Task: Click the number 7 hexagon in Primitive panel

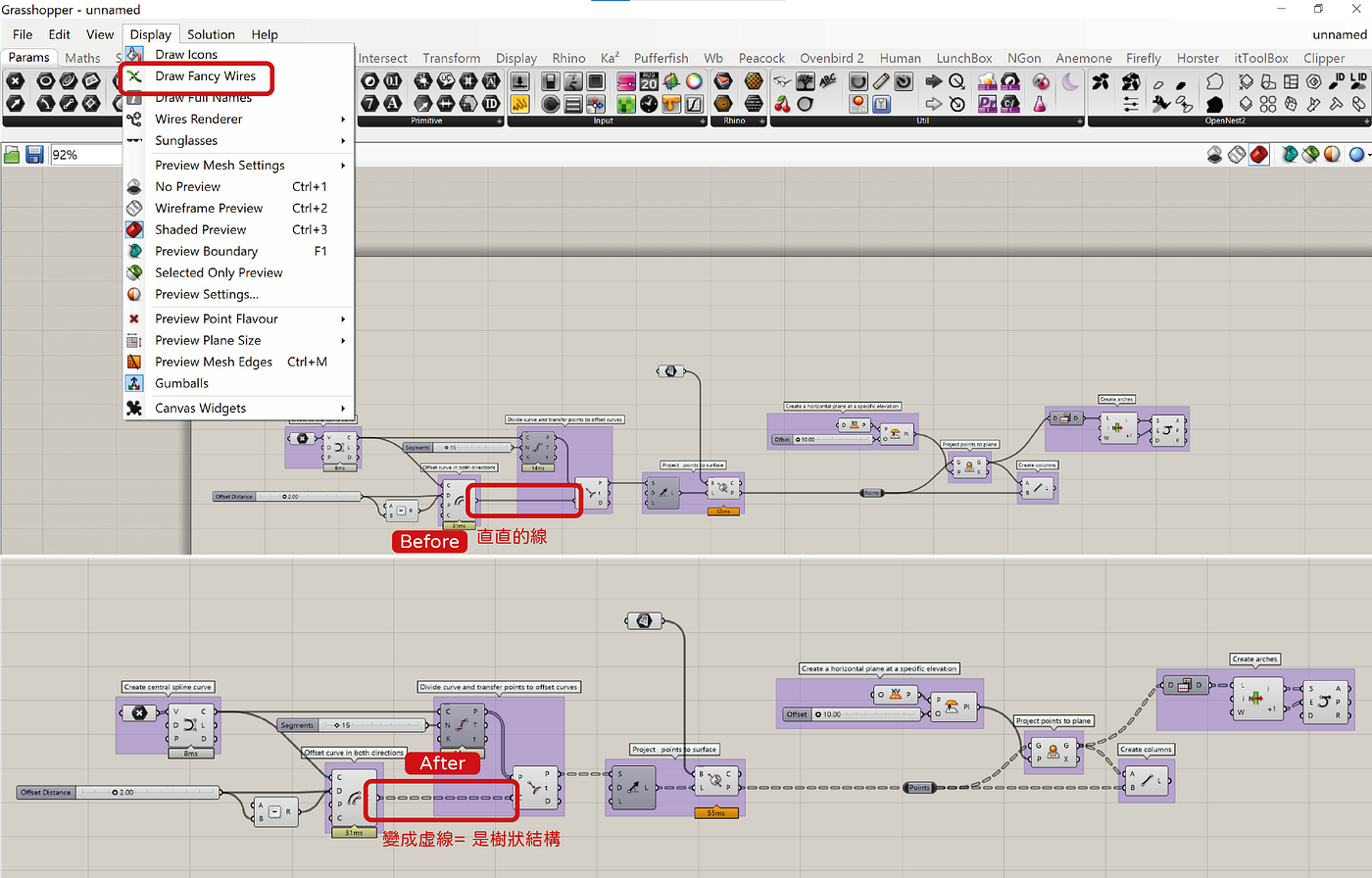Action: point(369,103)
